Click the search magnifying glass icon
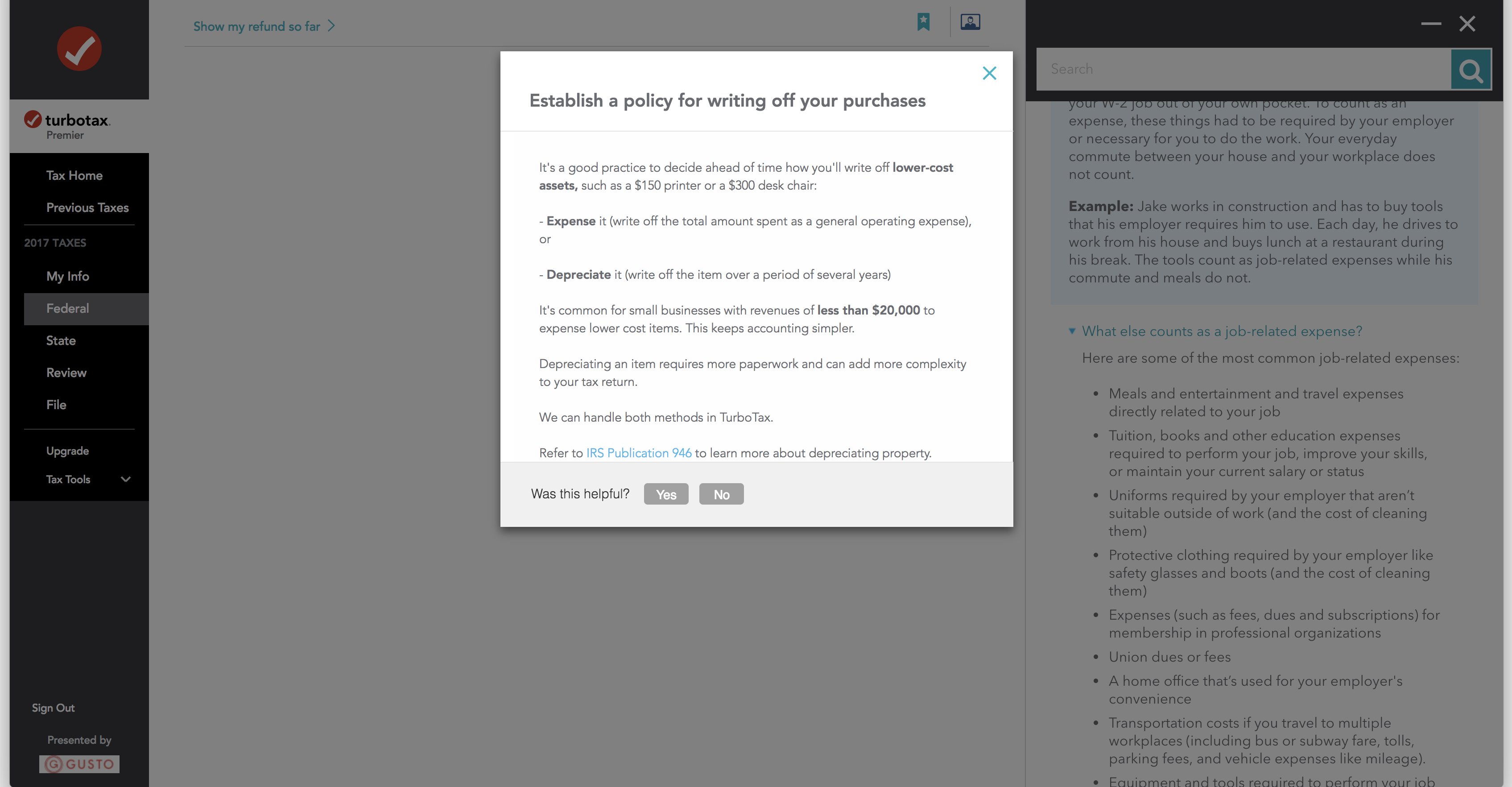 [x=1471, y=69]
